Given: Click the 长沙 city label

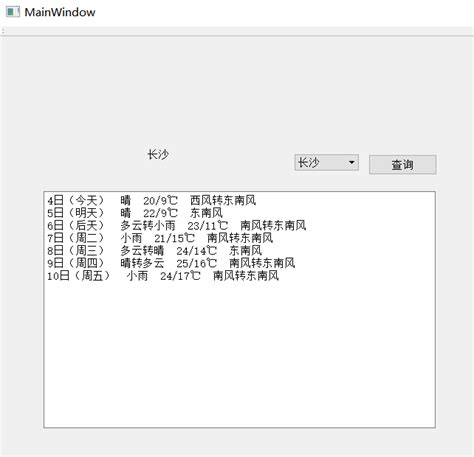Looking at the screenshot, I should (158, 155).
